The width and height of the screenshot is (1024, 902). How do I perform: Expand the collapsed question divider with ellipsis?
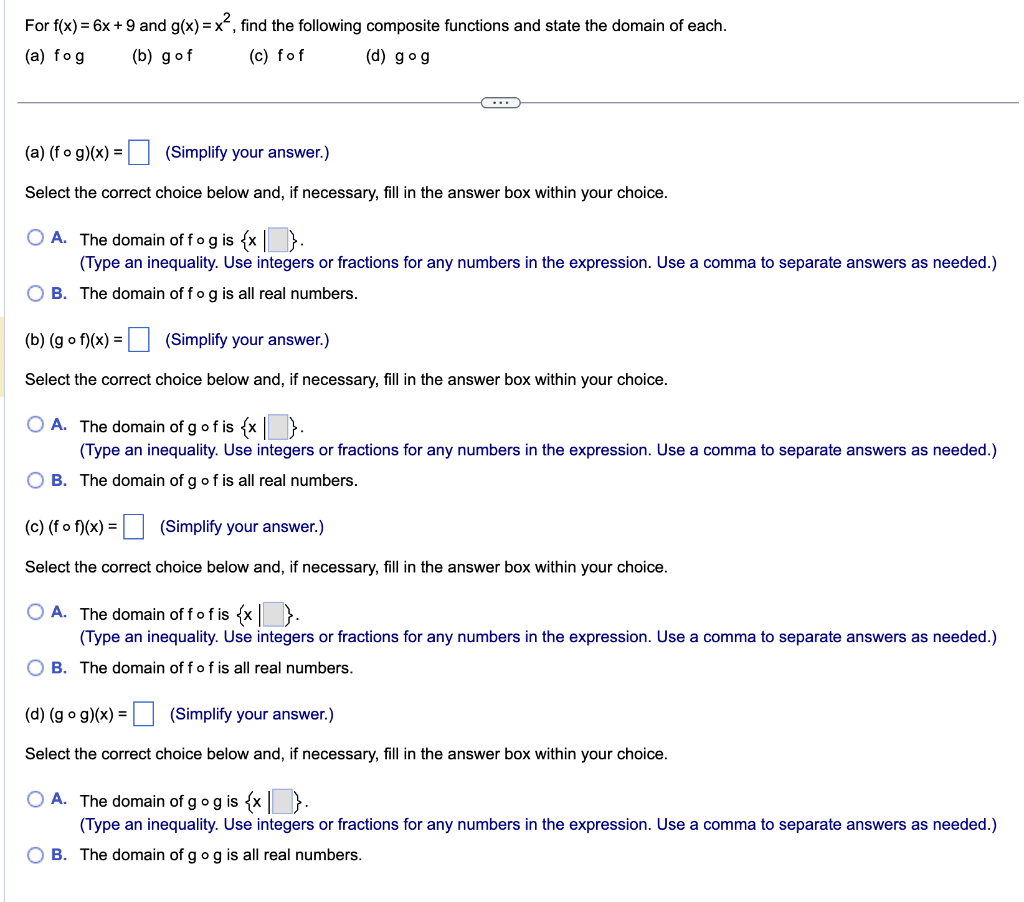click(500, 102)
